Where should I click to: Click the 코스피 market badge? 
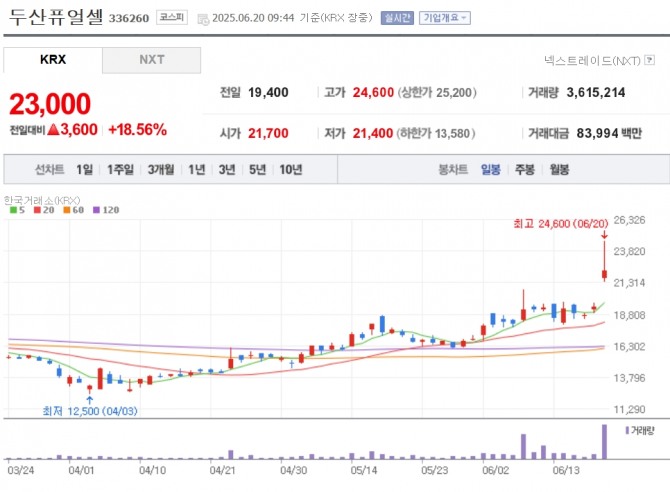171,18
